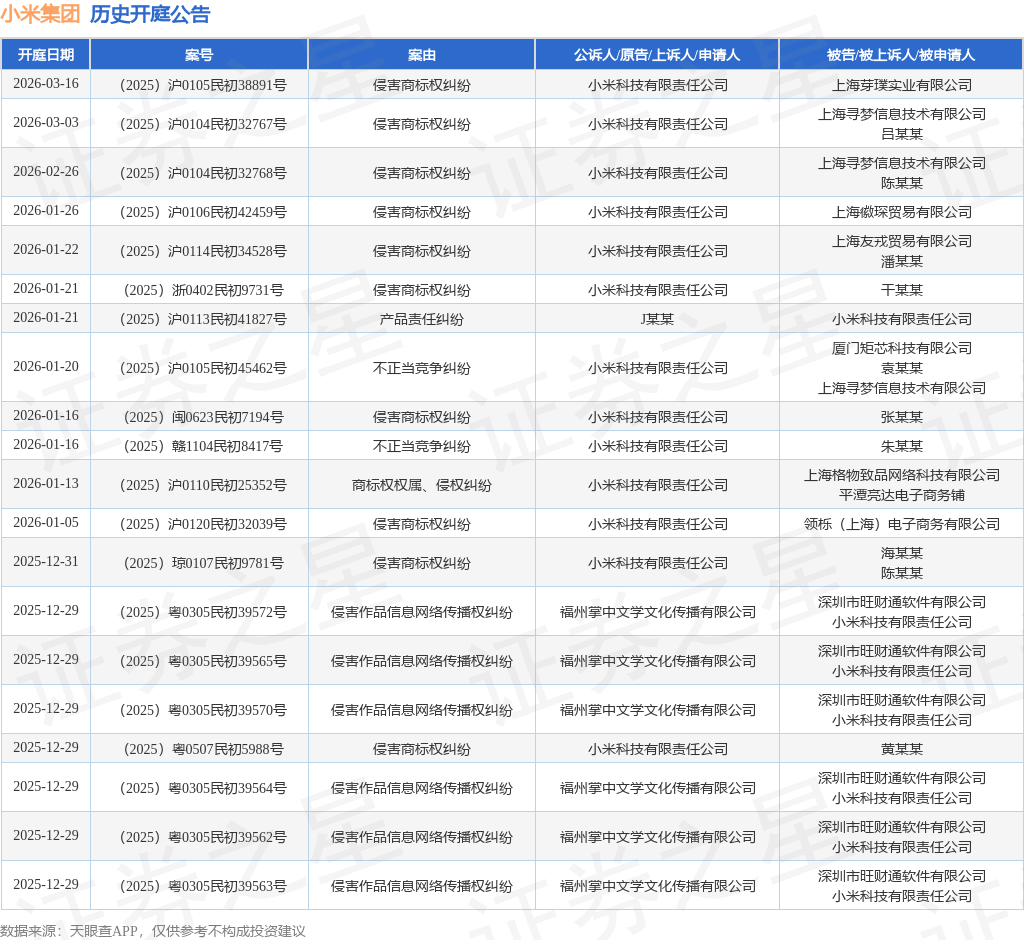
Task: Click 小米科技有限责任公司 defendant in the J某某 row
Action: click(901, 319)
